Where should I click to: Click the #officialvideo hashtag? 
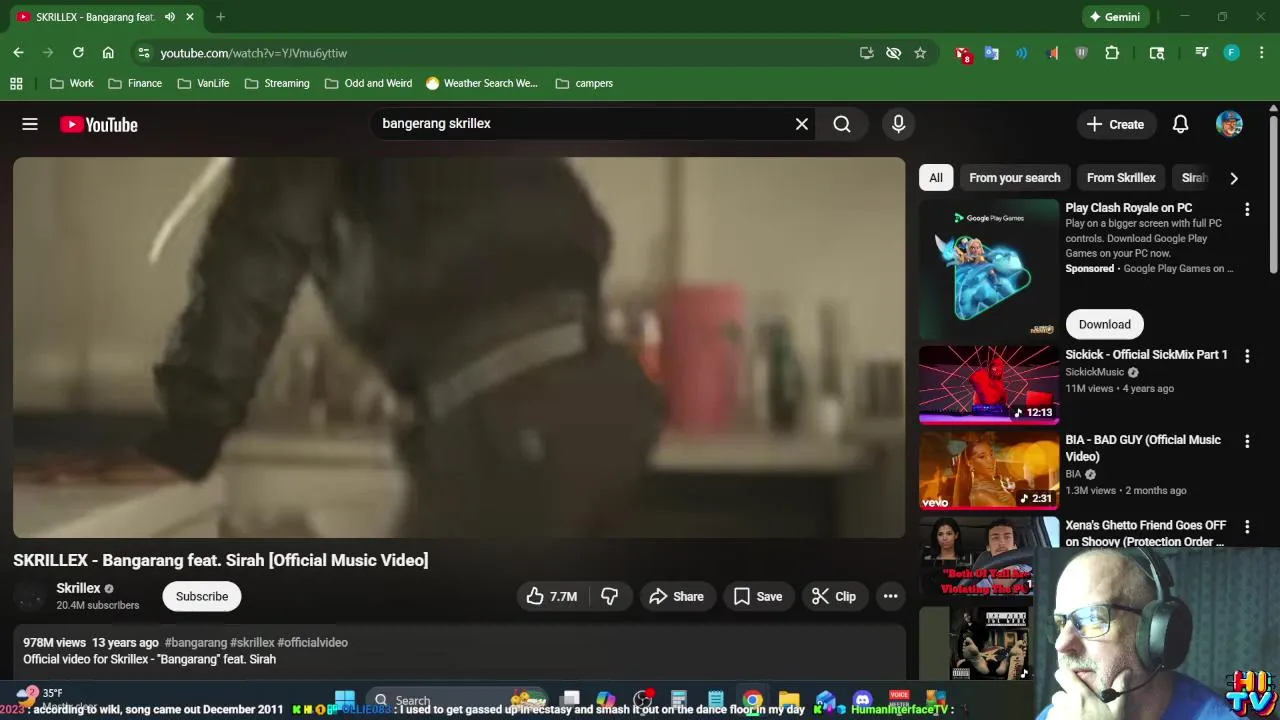(x=313, y=643)
